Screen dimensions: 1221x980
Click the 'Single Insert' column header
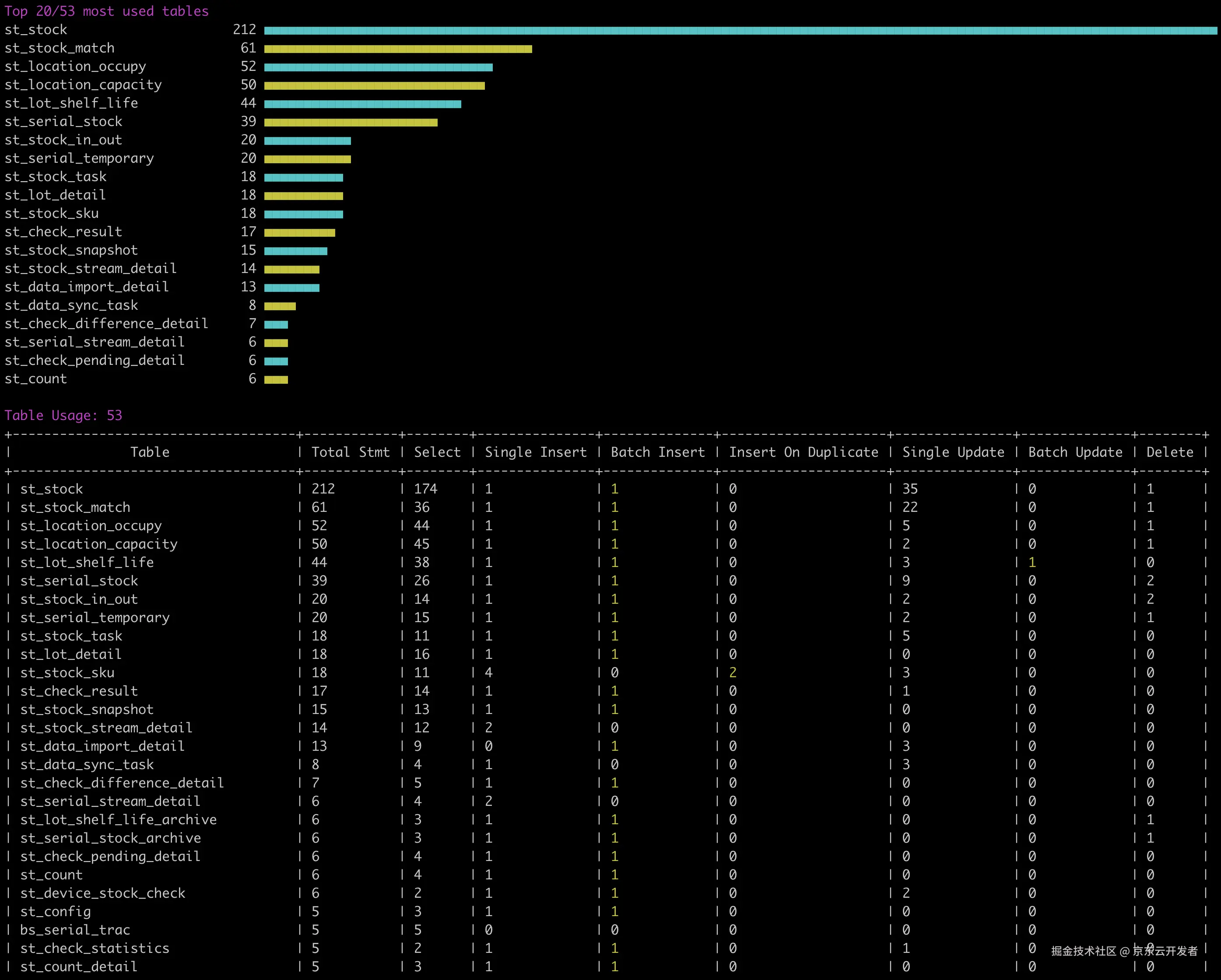pyautogui.click(x=536, y=452)
